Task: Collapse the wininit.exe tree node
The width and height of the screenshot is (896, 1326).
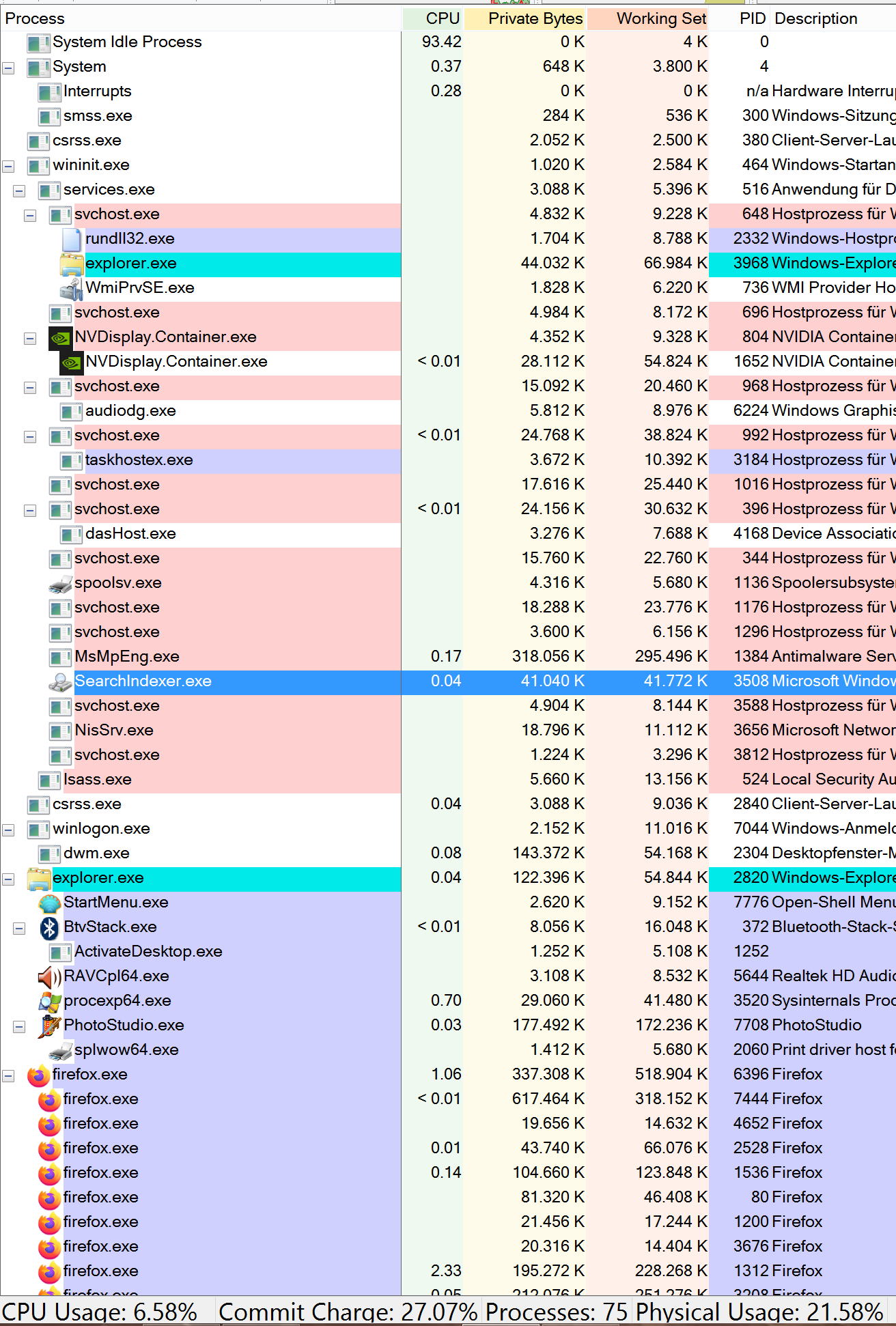Action: (8, 166)
